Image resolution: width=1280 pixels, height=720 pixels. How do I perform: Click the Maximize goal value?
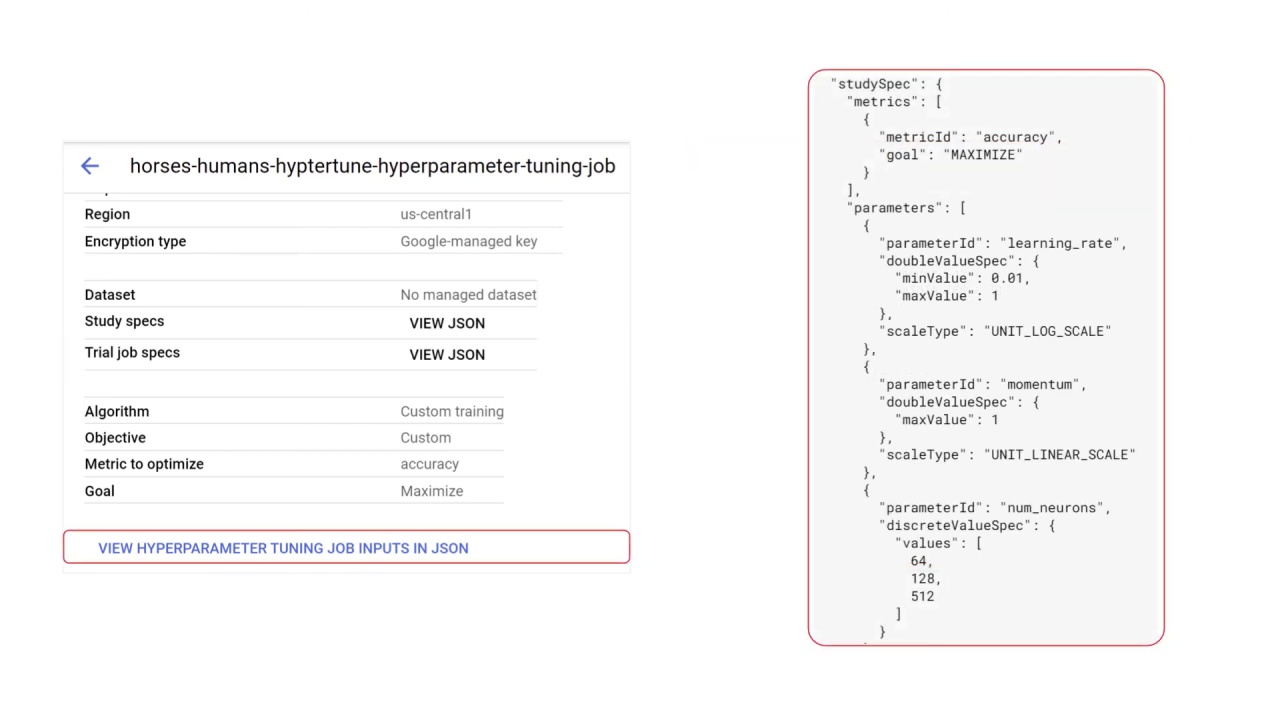[x=432, y=491]
